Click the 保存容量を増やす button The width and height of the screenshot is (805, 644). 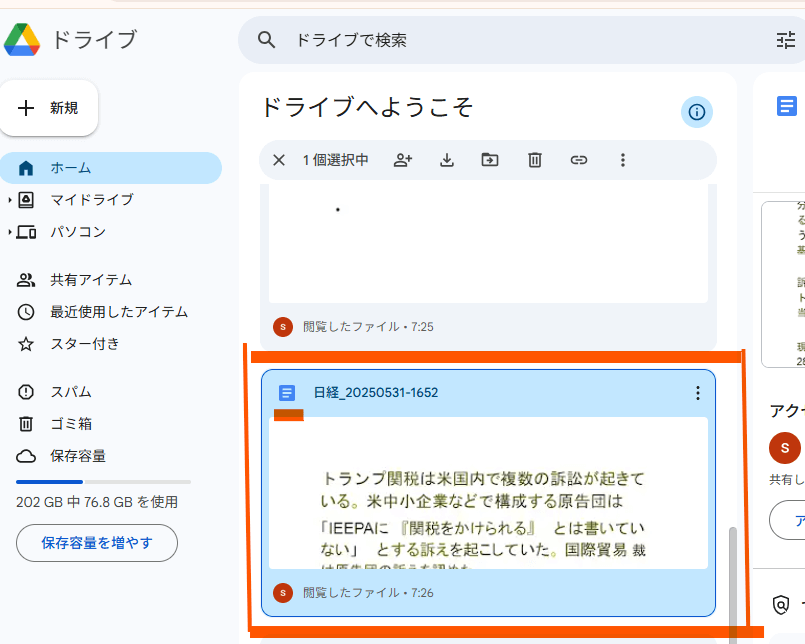[97, 543]
